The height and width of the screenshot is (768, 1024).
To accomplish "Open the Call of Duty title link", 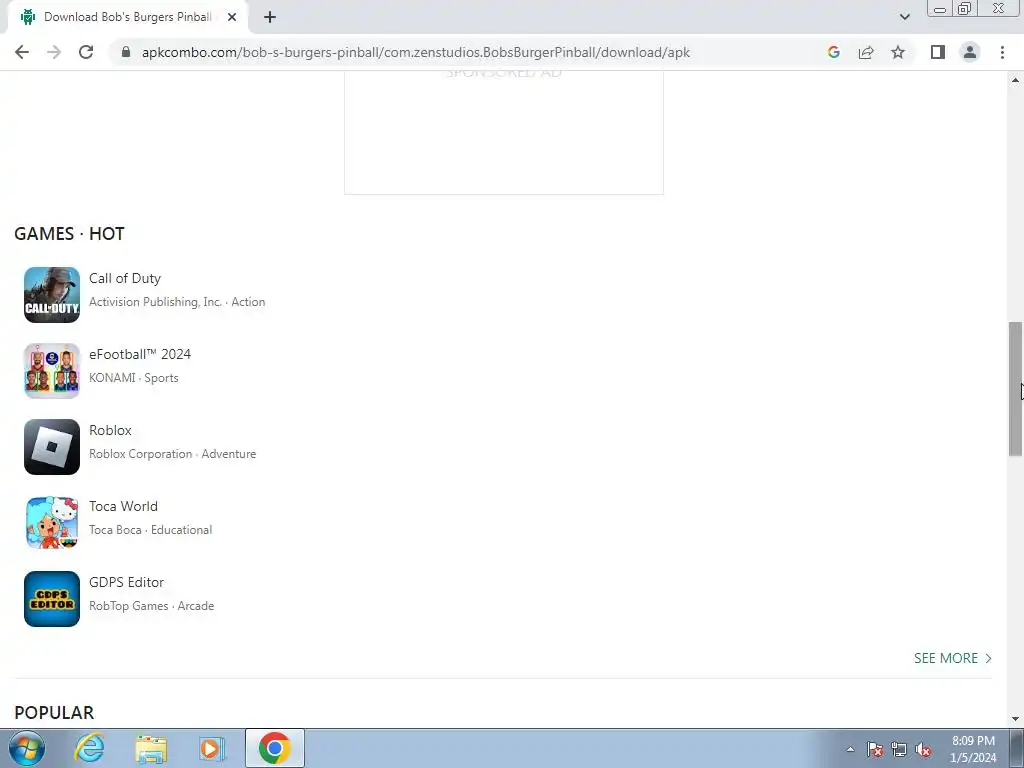I will point(125,278).
